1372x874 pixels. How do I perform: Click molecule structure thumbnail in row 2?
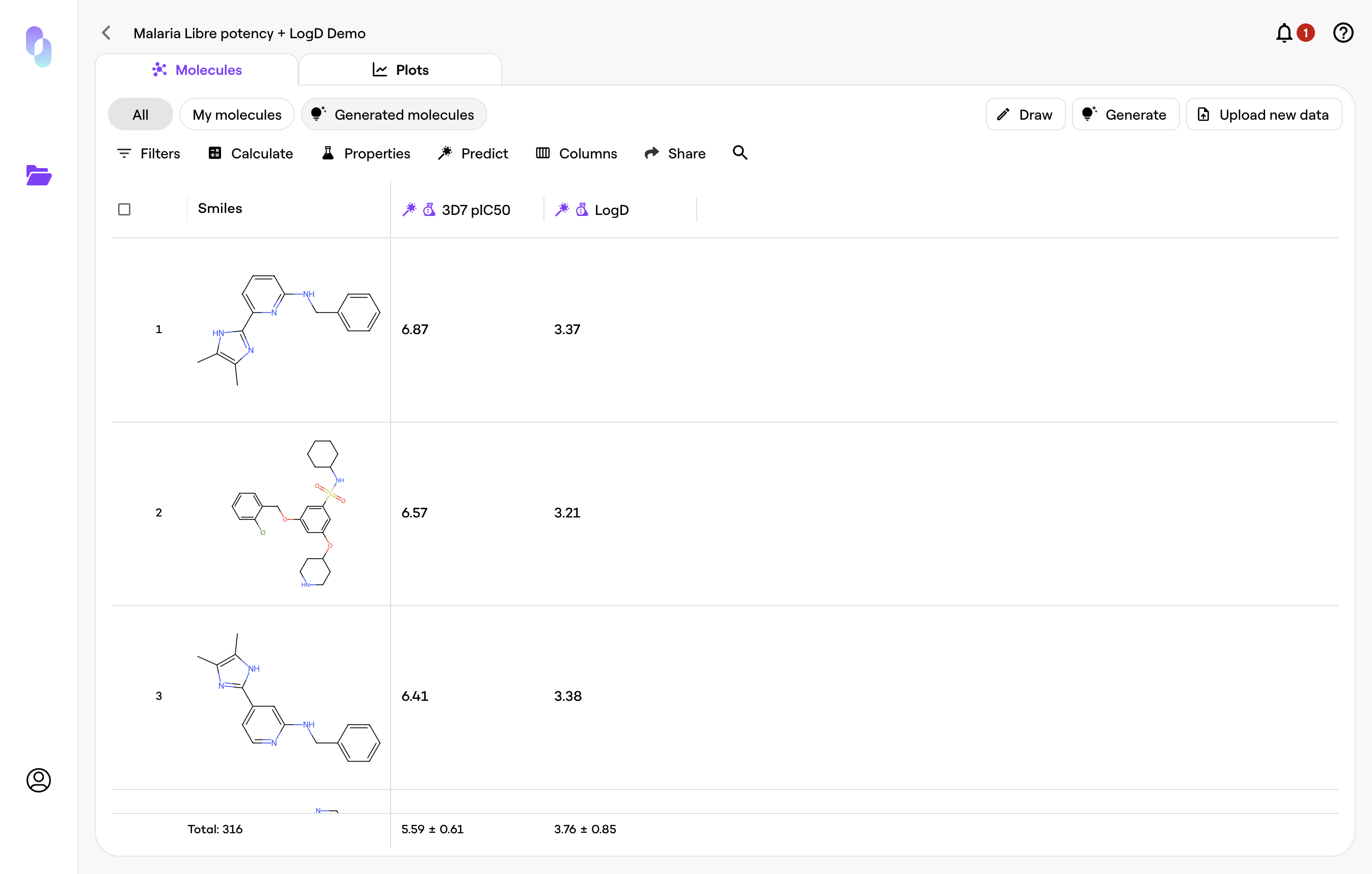(288, 513)
